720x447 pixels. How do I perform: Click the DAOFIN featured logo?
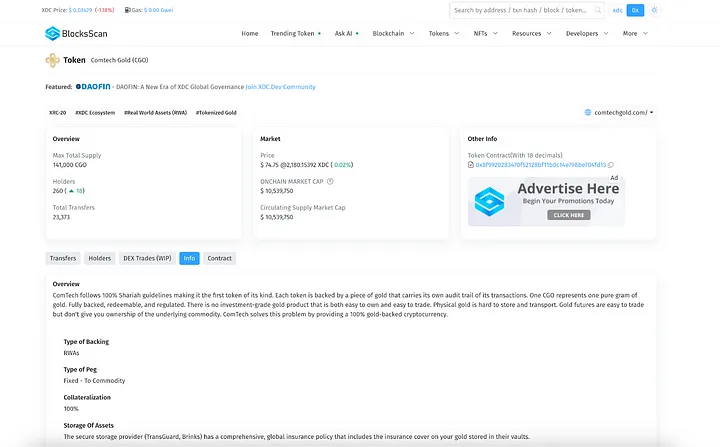pyautogui.click(x=93, y=87)
